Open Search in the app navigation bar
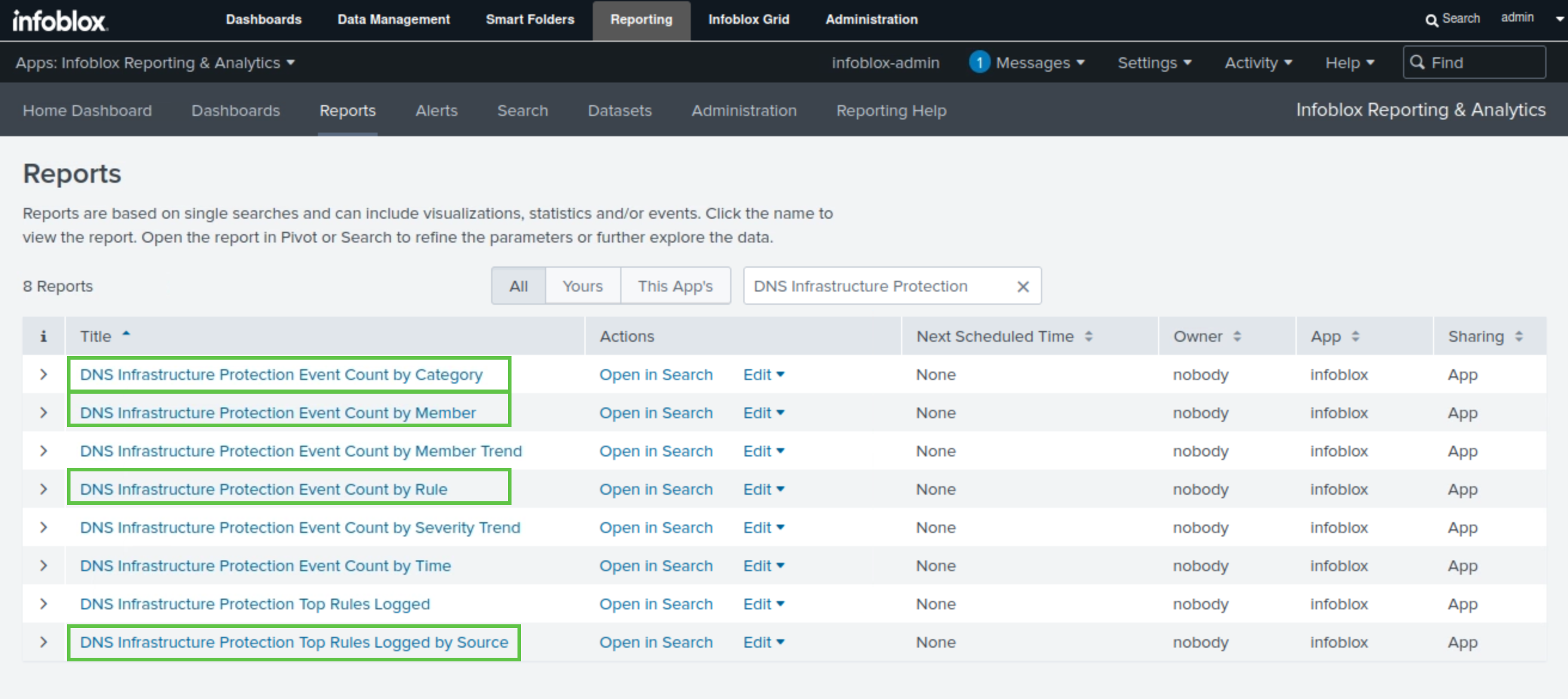The height and width of the screenshot is (699, 1568). [522, 111]
